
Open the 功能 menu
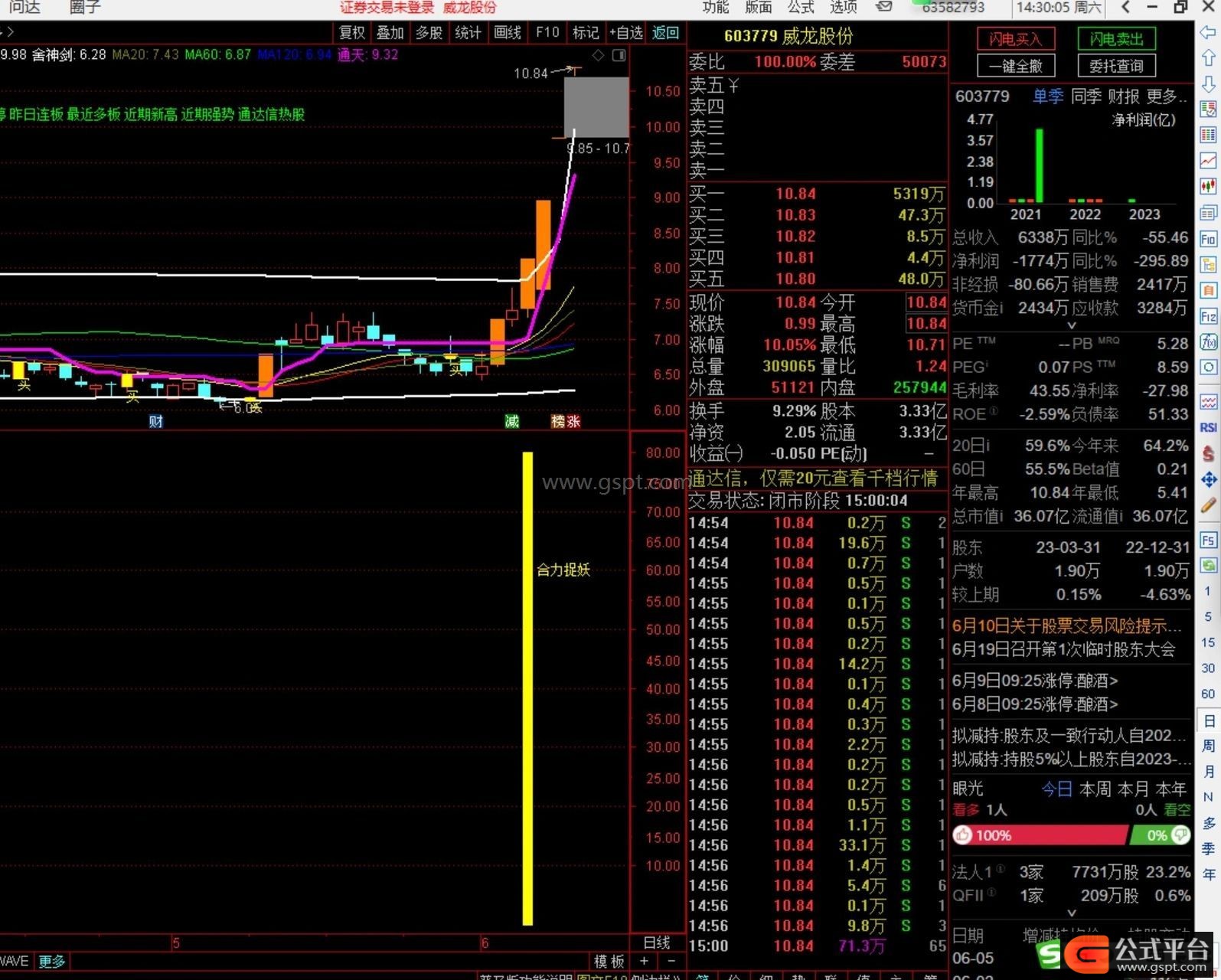(716, 7)
